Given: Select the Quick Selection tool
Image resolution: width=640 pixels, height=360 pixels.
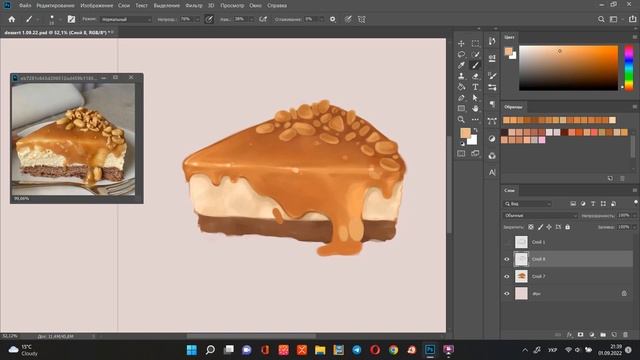Looking at the screenshot, I should tap(475, 54).
